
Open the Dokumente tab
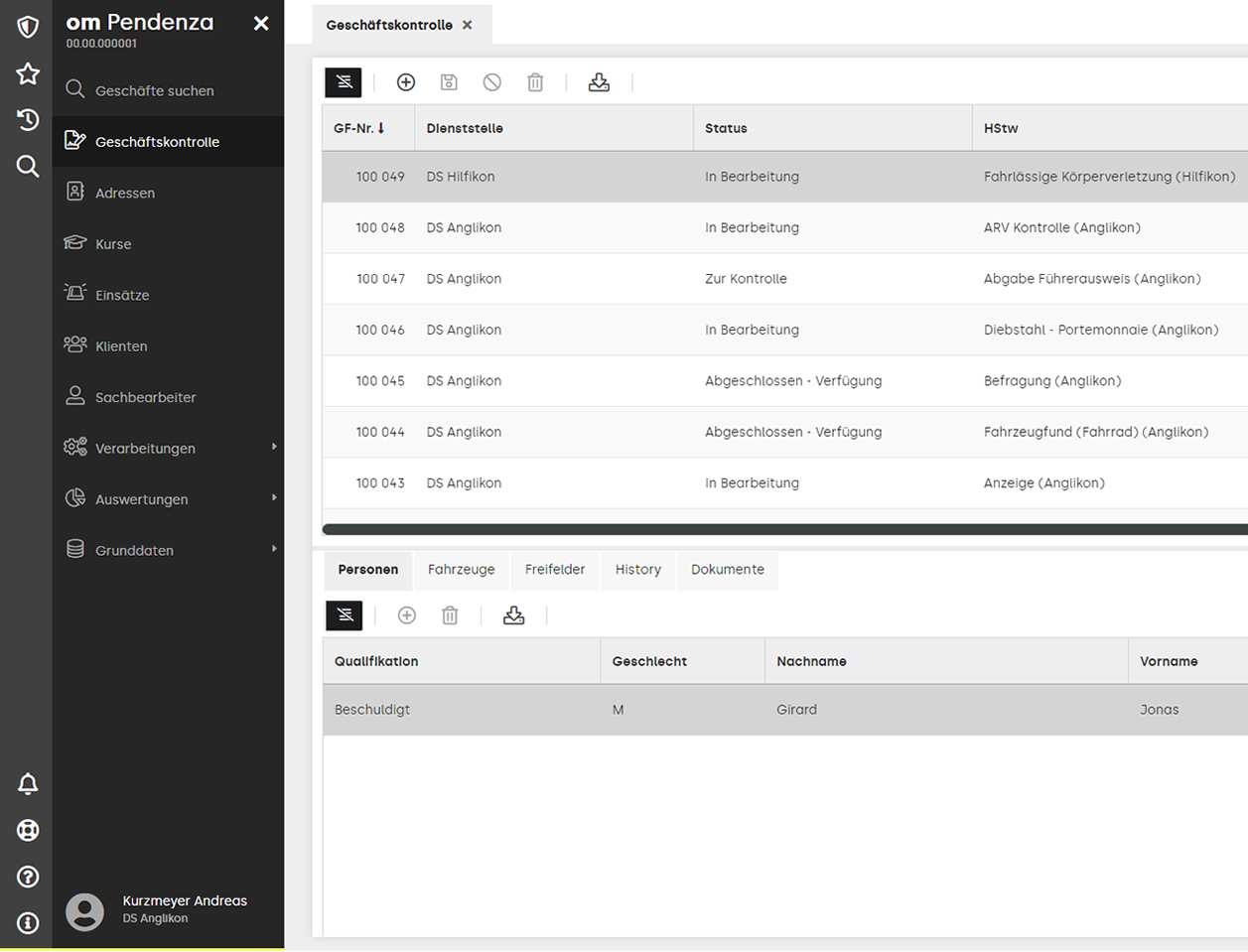[x=727, y=570]
